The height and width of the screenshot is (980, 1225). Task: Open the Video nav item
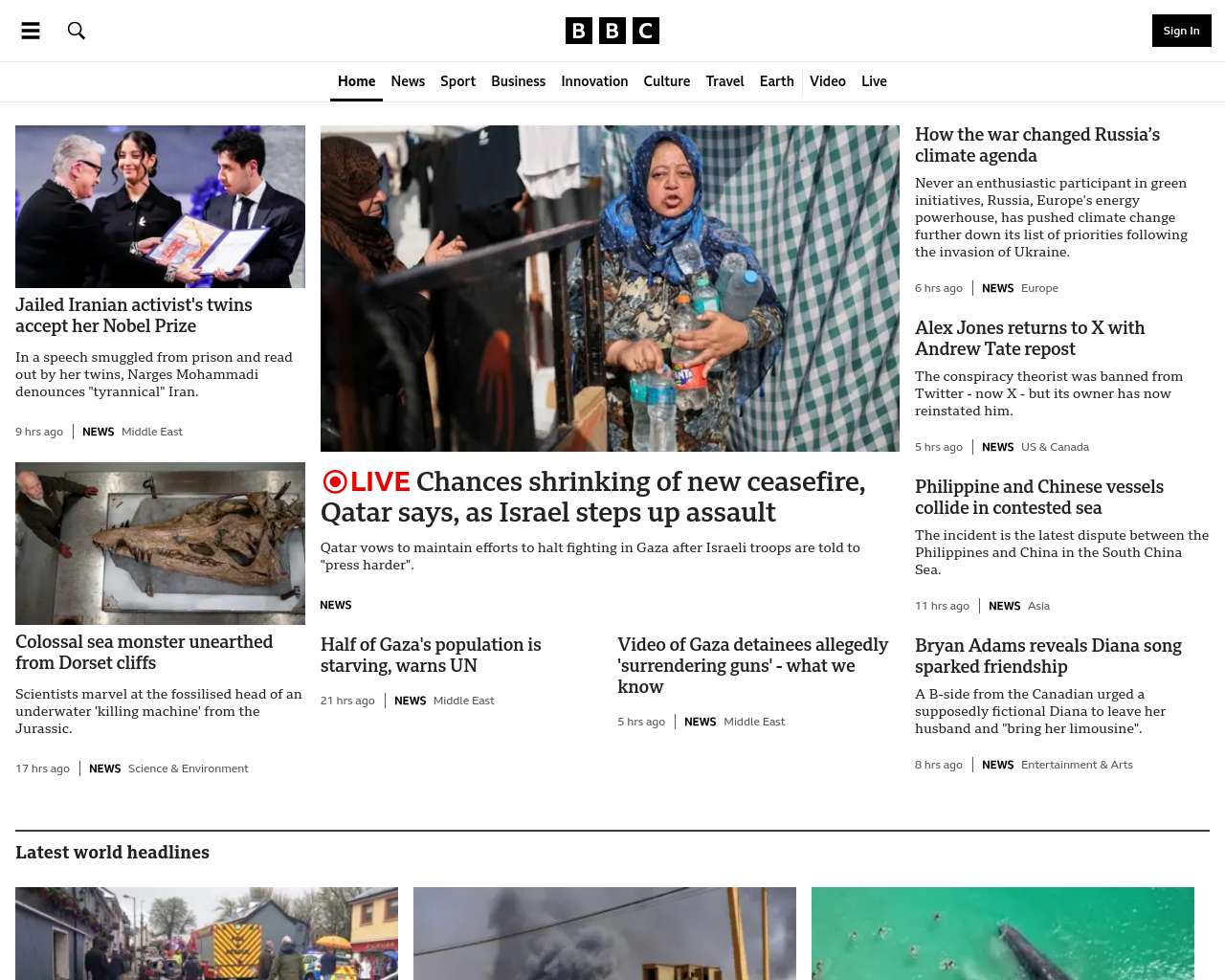(828, 81)
